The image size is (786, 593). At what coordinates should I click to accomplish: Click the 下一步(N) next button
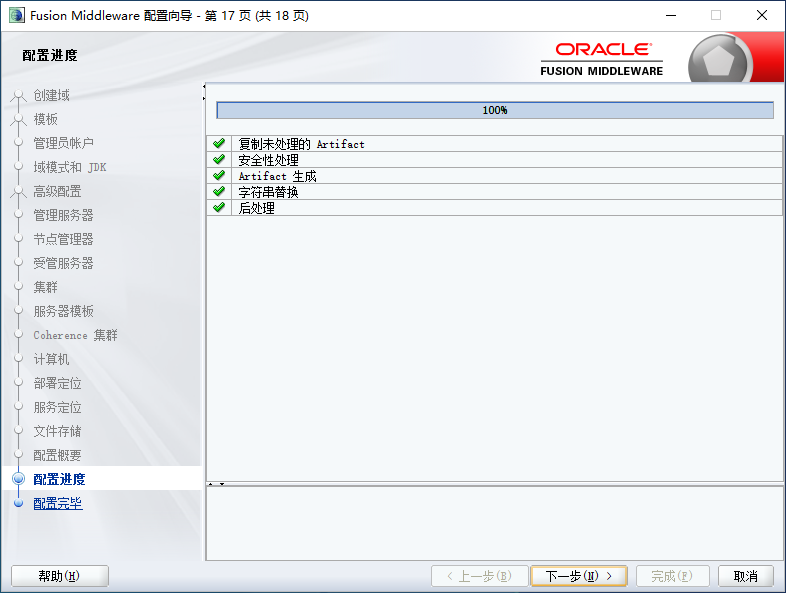(x=578, y=576)
